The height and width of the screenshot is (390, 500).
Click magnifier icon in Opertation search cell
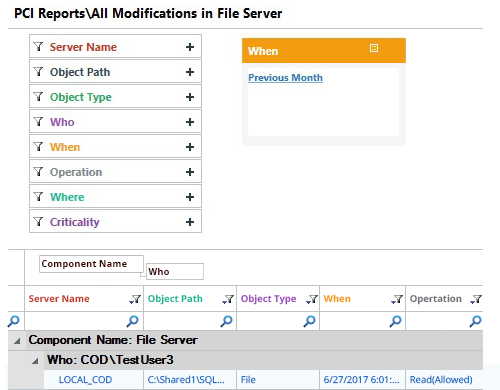click(476, 321)
